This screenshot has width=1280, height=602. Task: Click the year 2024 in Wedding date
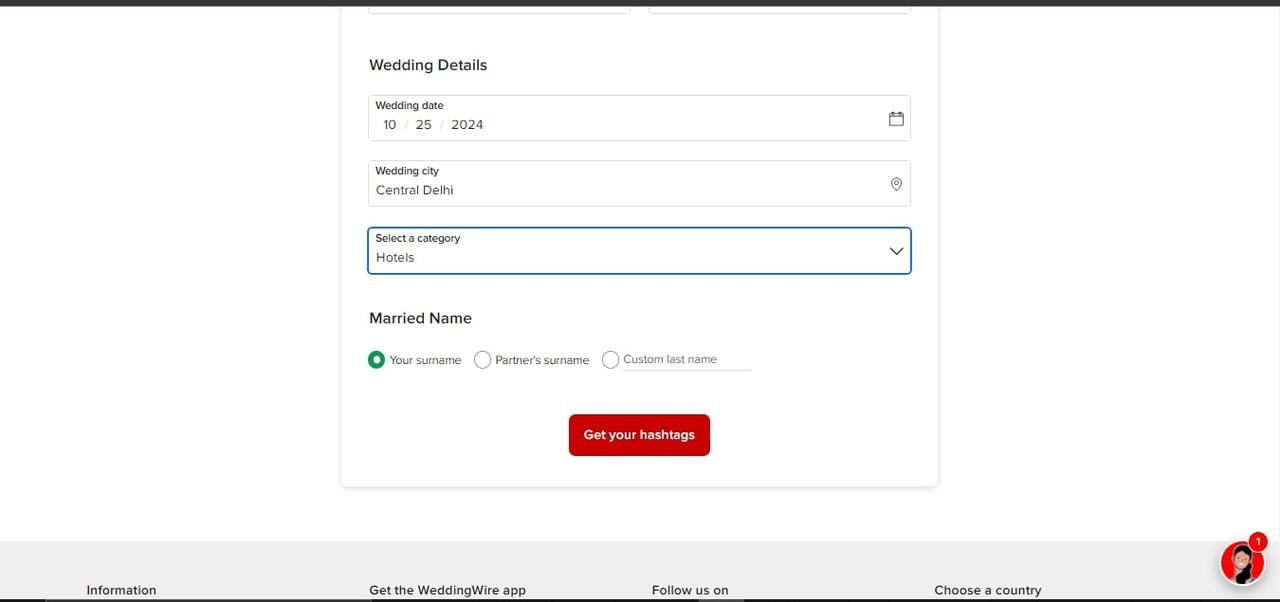click(467, 125)
